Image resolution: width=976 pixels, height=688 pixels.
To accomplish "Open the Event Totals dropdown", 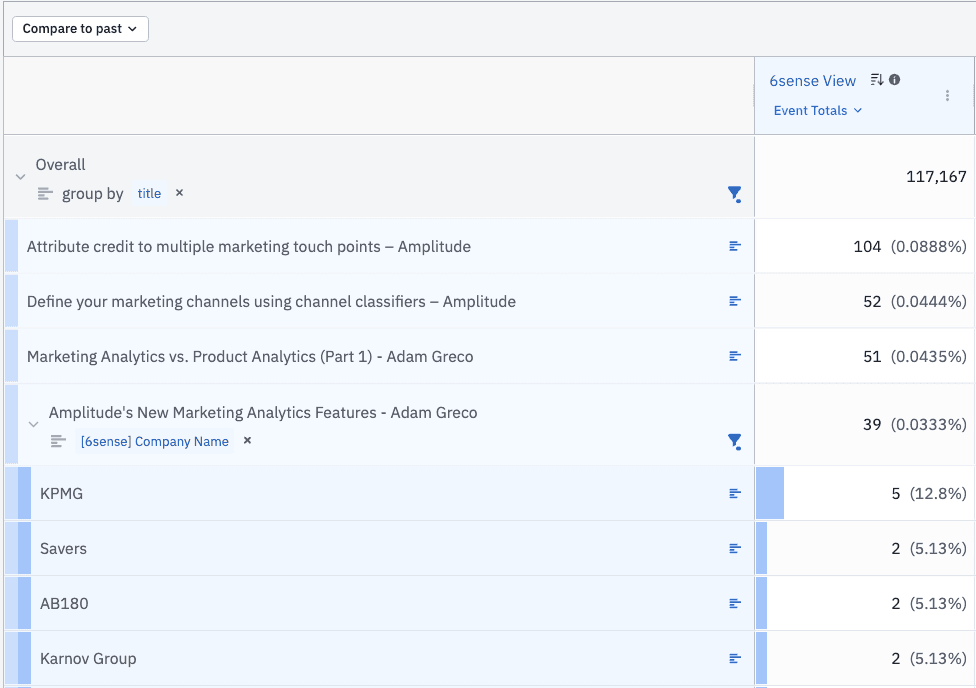I will tap(817, 110).
